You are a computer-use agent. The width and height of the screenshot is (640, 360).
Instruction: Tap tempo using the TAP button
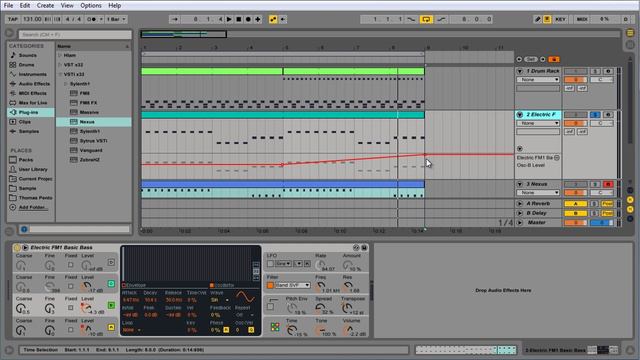pos(13,19)
